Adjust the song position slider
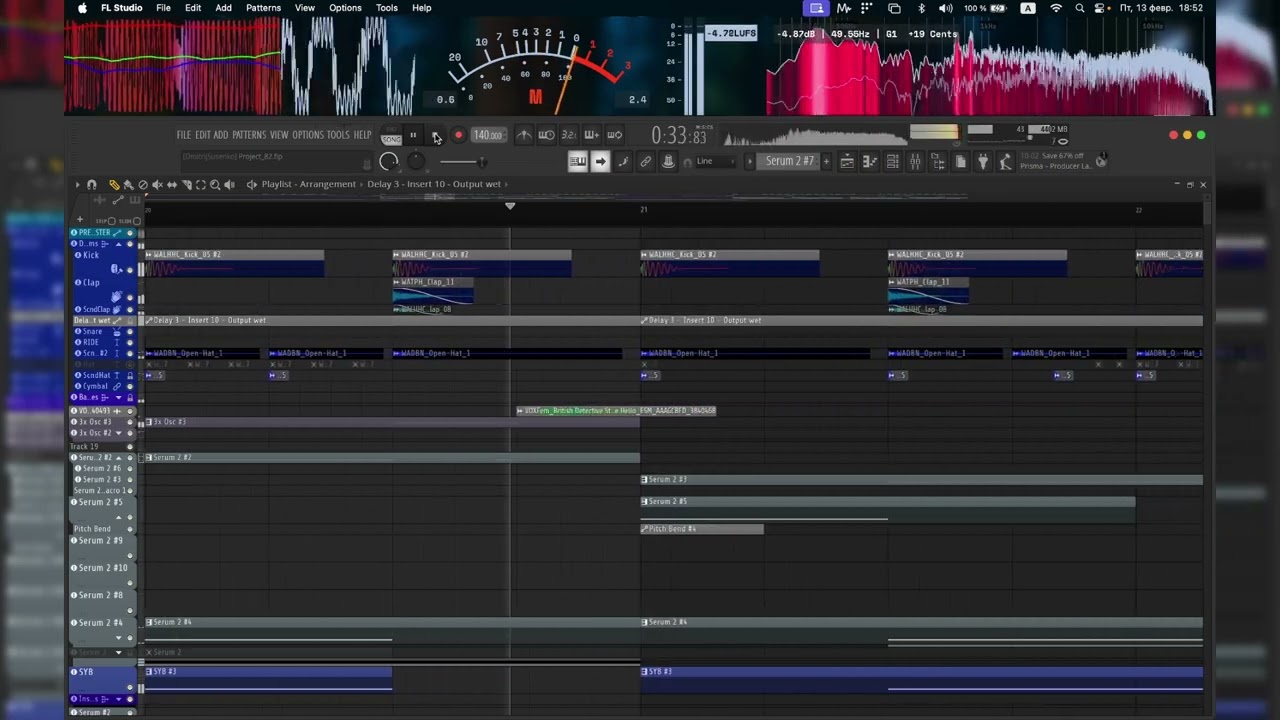The image size is (1280, 720). point(463,161)
